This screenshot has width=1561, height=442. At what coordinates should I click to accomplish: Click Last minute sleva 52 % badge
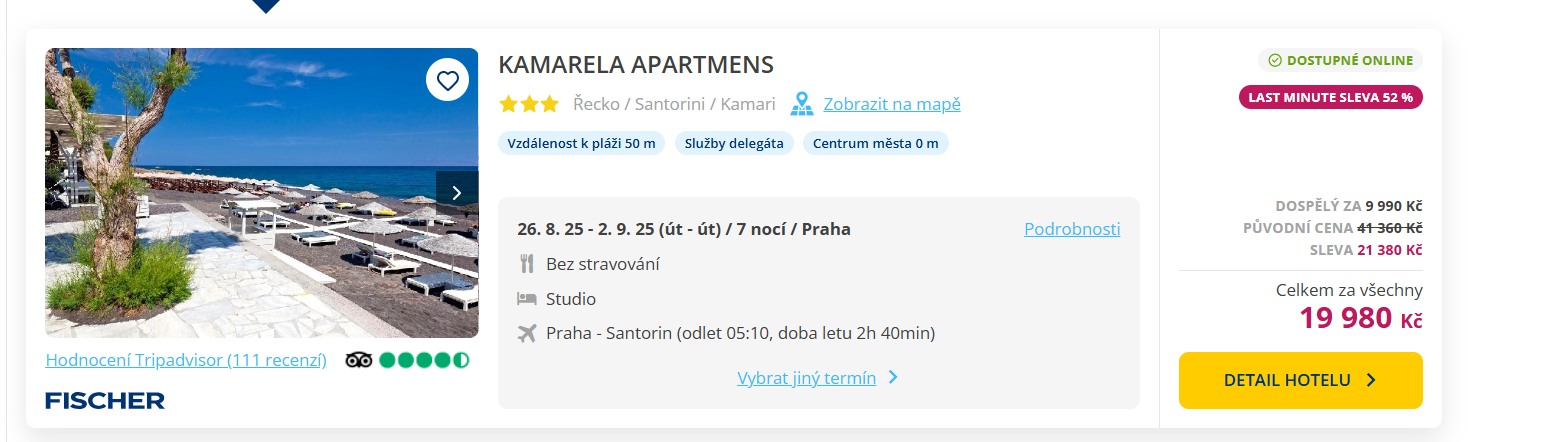1330,97
